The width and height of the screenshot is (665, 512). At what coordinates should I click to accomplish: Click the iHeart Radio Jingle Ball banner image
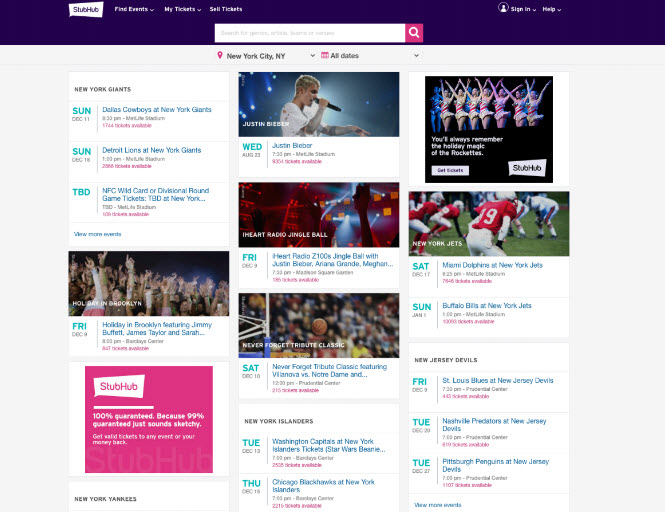pyautogui.click(x=318, y=214)
